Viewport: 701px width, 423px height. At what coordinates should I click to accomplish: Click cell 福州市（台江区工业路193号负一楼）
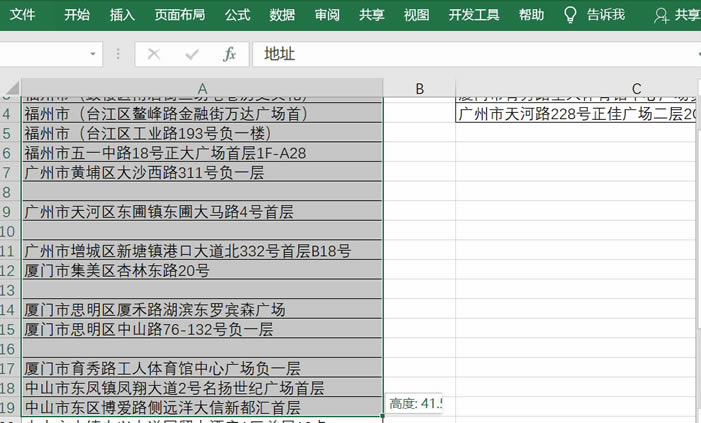click(202, 133)
